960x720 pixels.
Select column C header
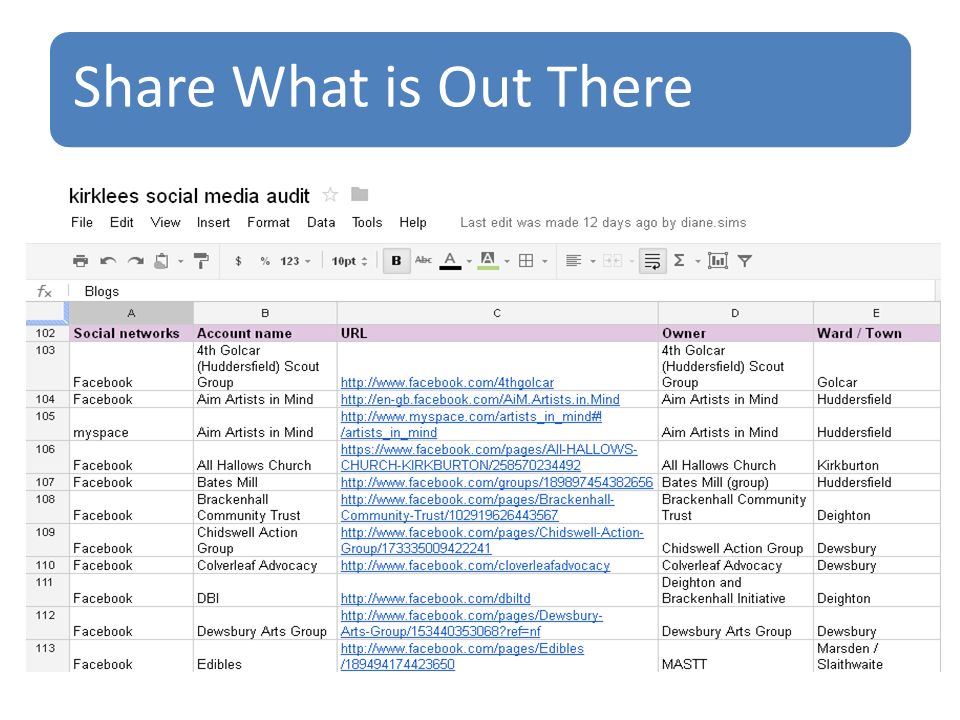(497, 313)
